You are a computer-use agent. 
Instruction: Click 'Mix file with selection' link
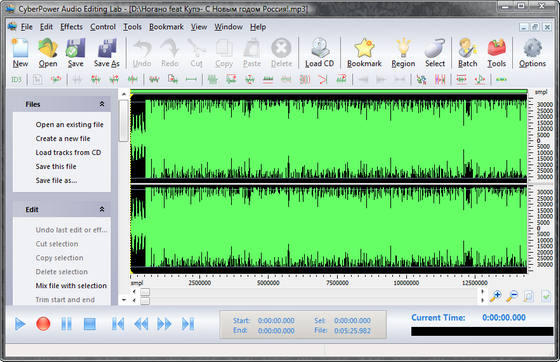pyautogui.click(x=71, y=286)
